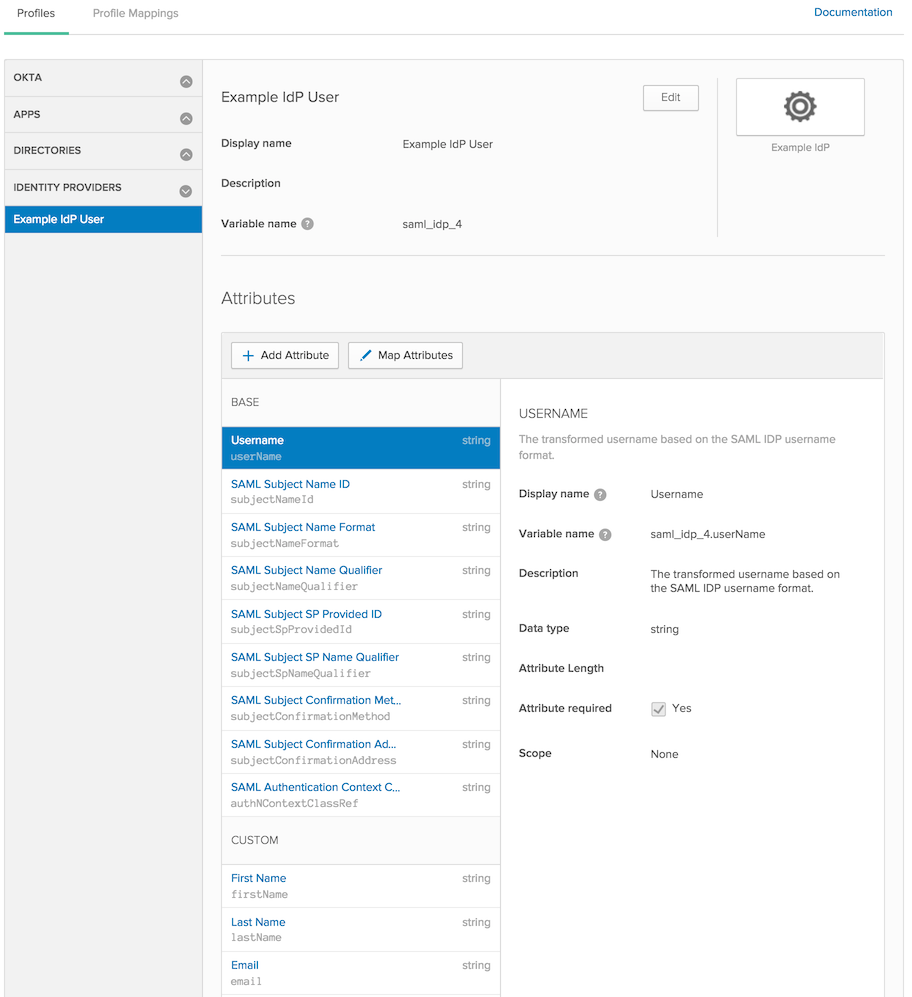Switch to the Profile Mappings tab
Image resolution: width=912 pixels, height=997 pixels.
pyautogui.click(x=135, y=14)
